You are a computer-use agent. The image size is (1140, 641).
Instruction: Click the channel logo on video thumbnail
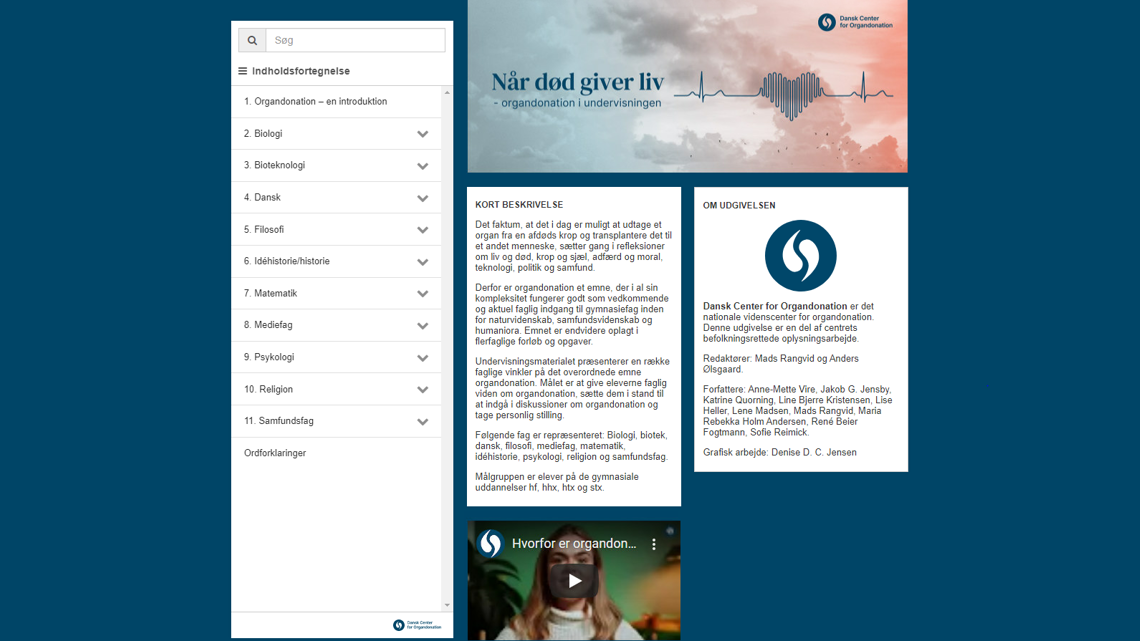coord(490,544)
